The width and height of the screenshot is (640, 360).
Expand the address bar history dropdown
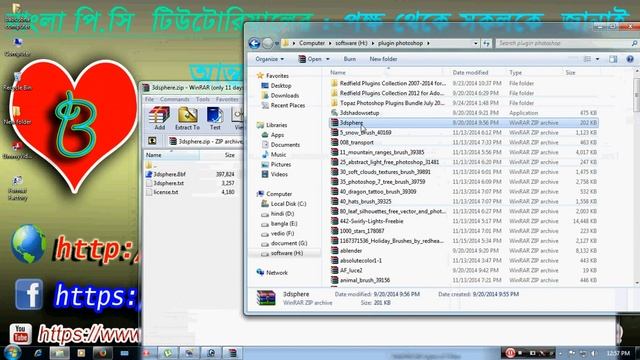476,43
